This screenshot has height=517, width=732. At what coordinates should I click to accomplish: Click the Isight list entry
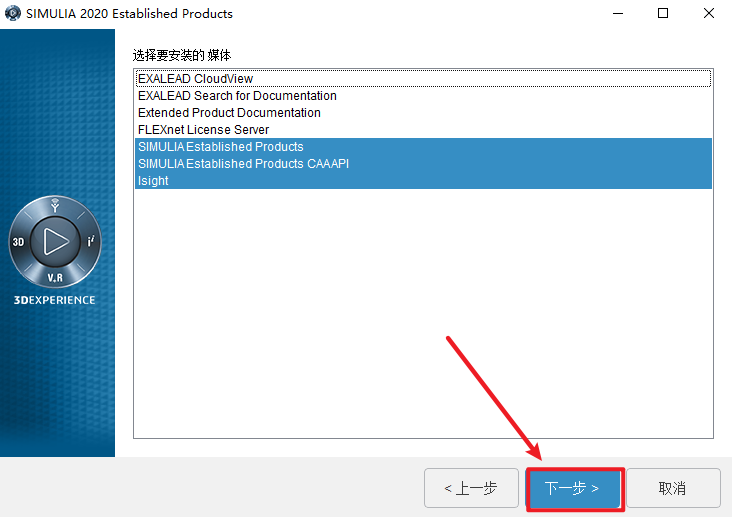[153, 181]
